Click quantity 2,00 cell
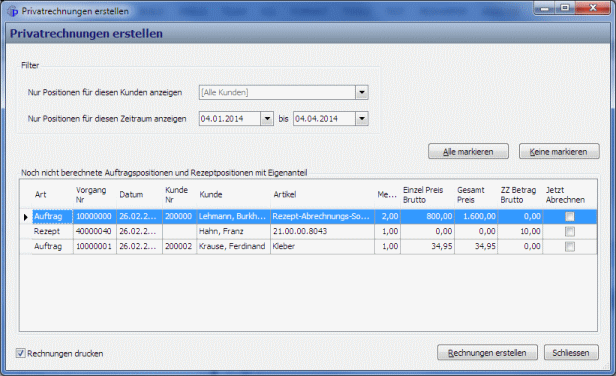 (x=387, y=216)
